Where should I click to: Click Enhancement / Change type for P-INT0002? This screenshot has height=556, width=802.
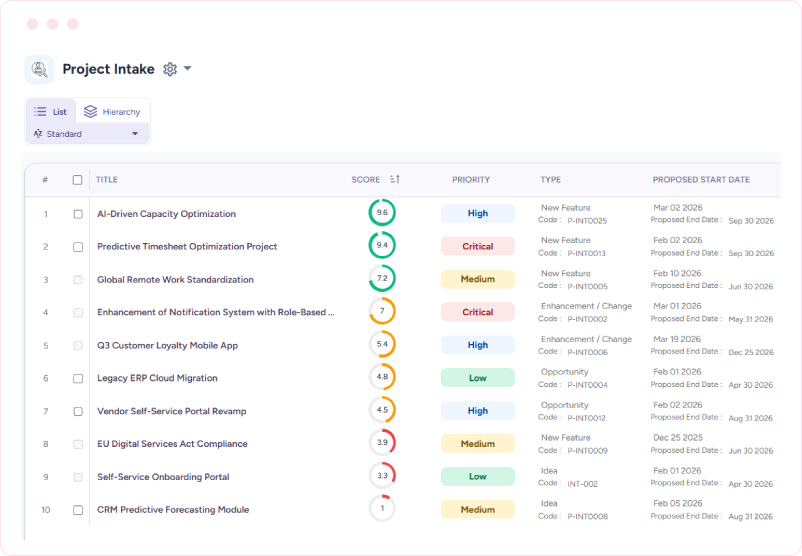587,306
